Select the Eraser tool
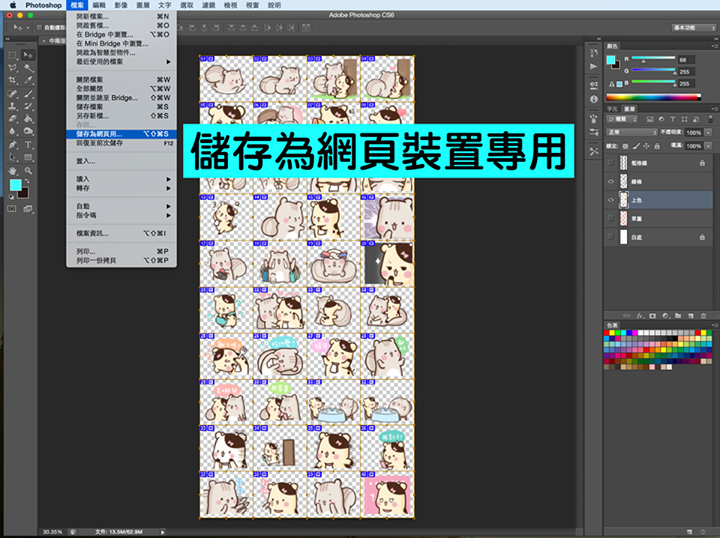The height and width of the screenshot is (538, 720). click(x=13, y=118)
